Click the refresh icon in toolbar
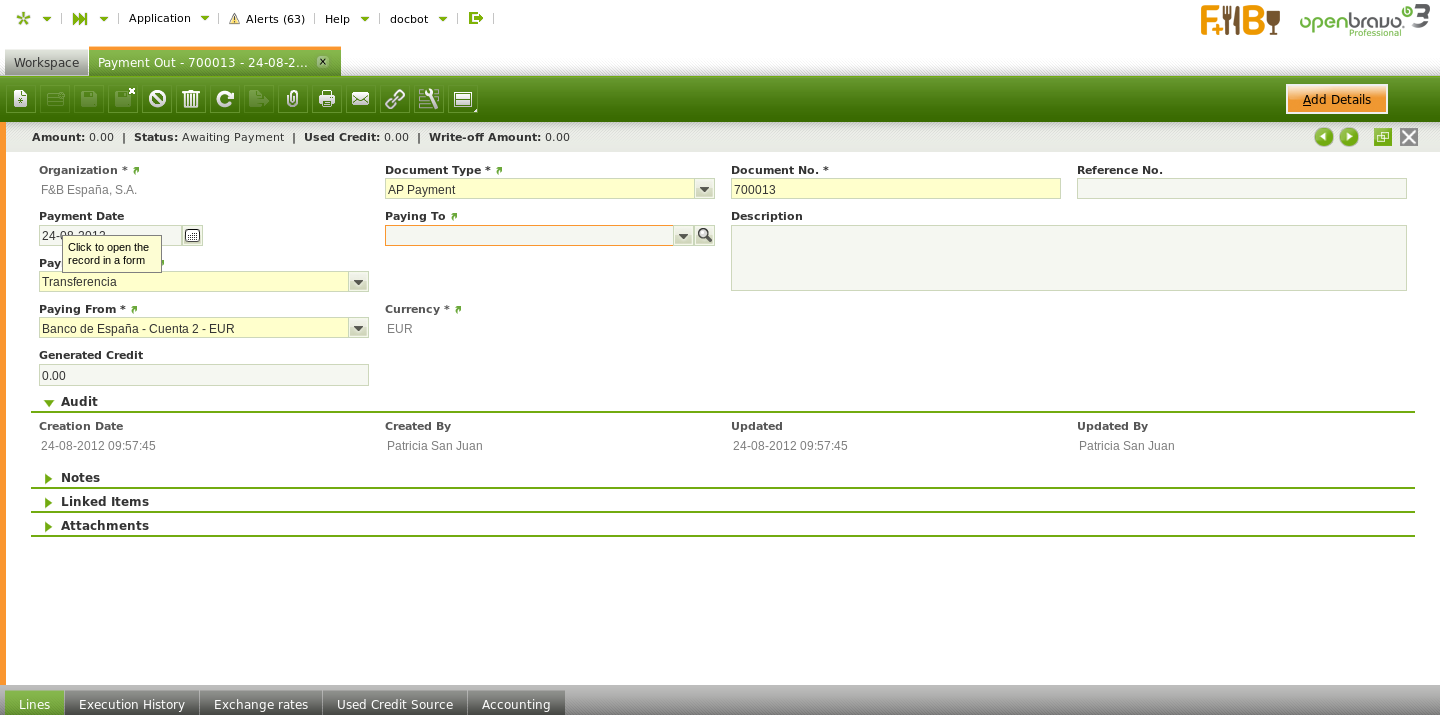 225,99
